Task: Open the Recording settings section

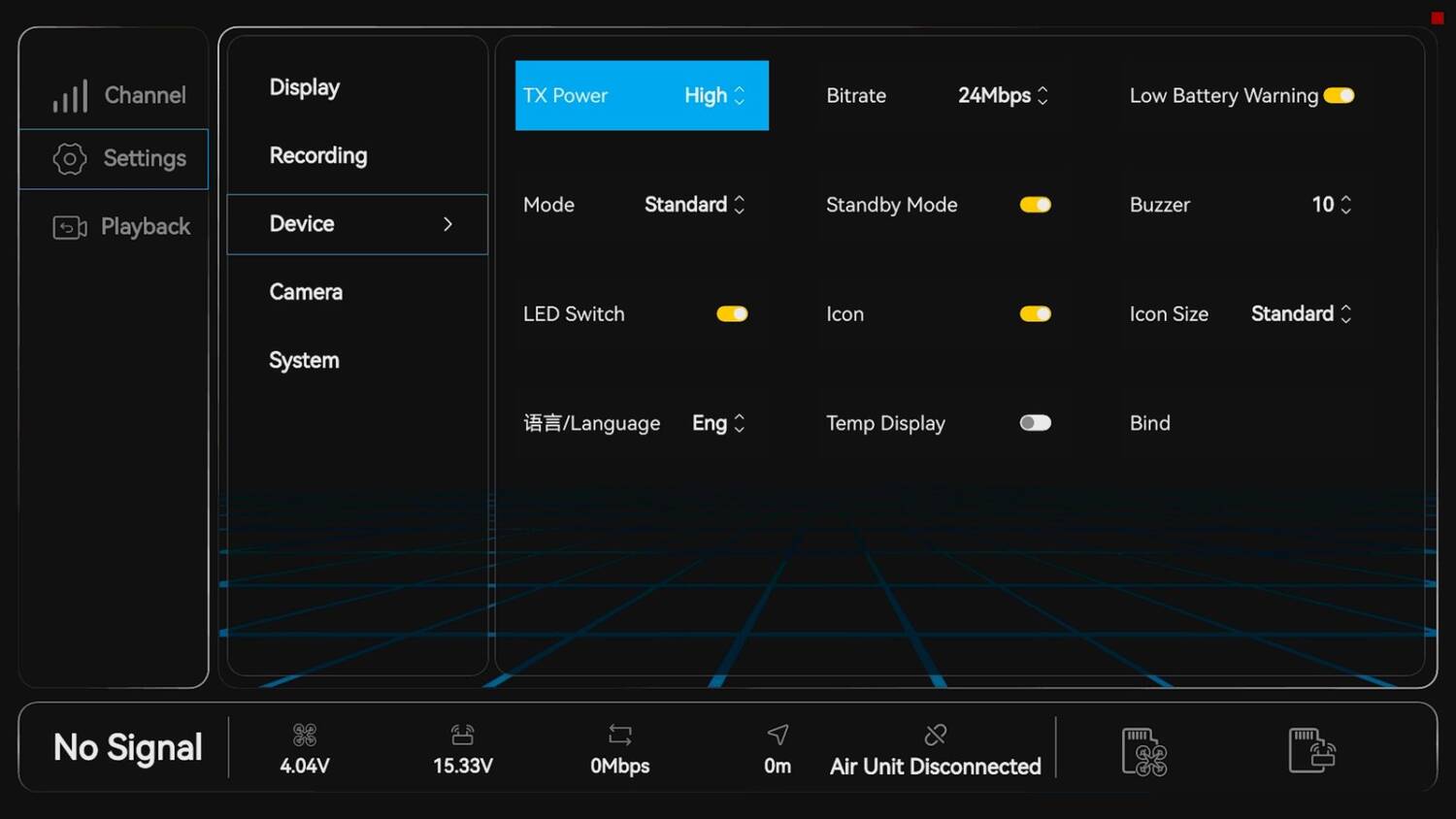Action: coord(318,155)
